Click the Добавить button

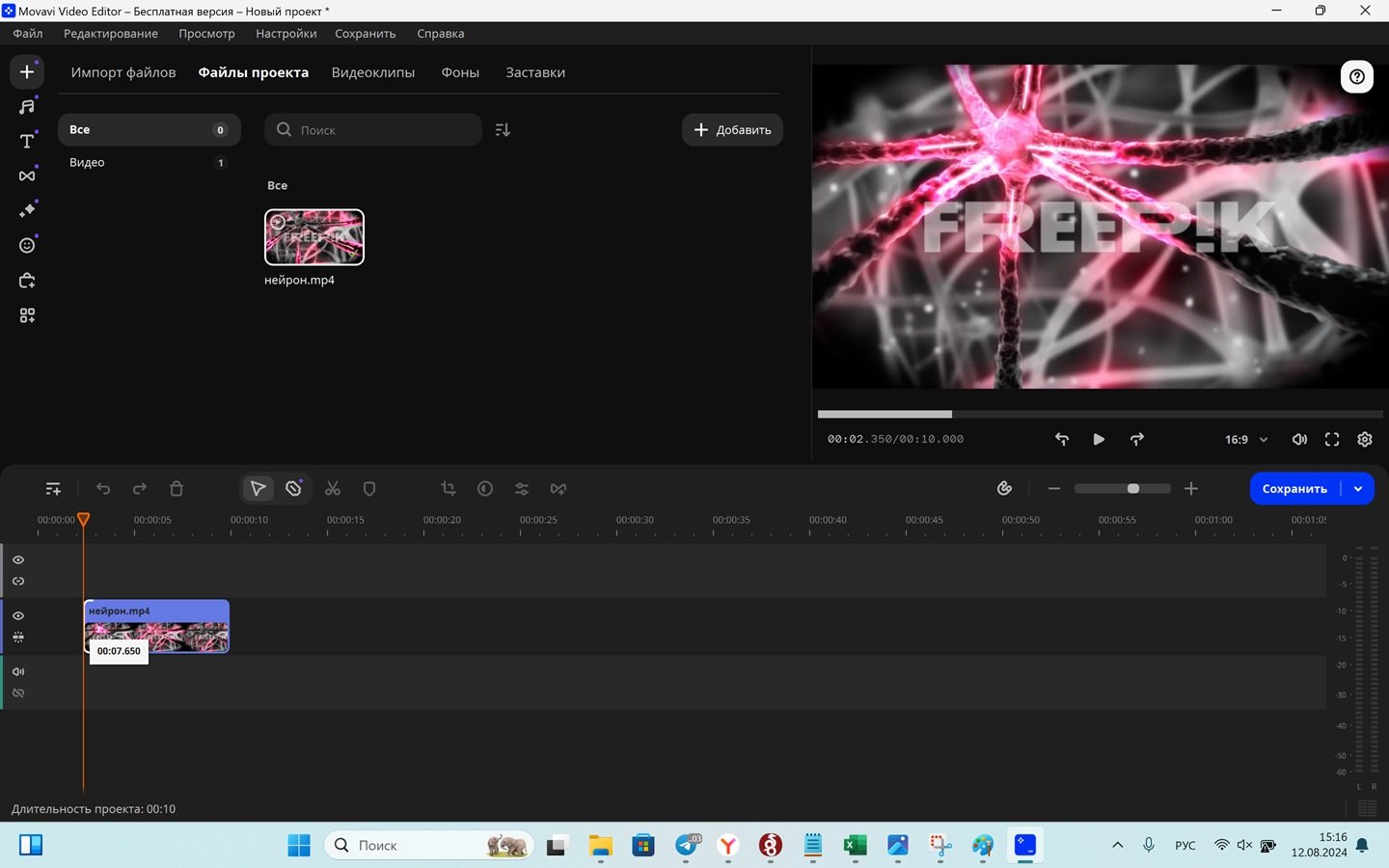pyautogui.click(x=732, y=130)
